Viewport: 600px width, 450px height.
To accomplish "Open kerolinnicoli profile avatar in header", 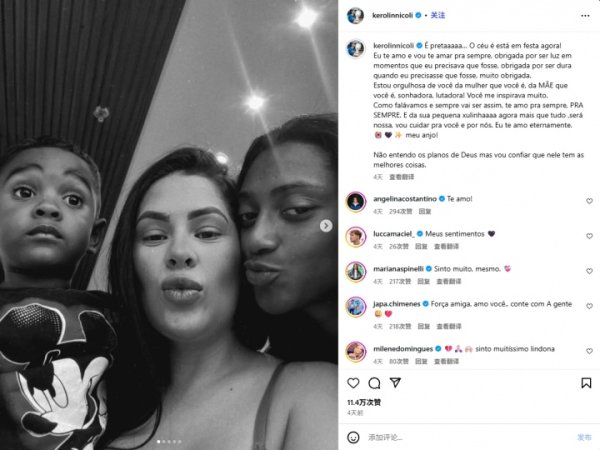I will (355, 16).
